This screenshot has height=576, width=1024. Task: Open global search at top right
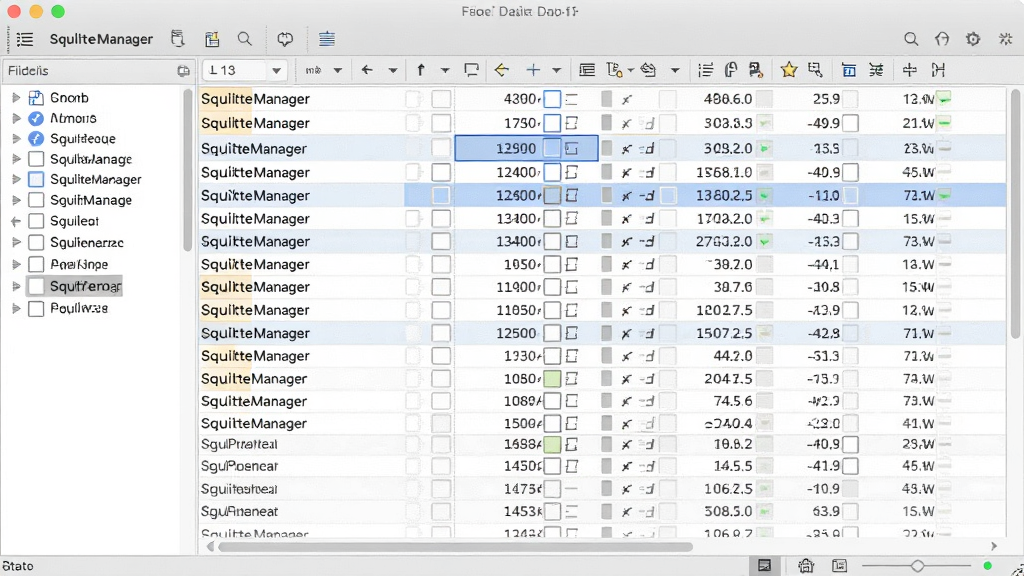[x=911, y=39]
